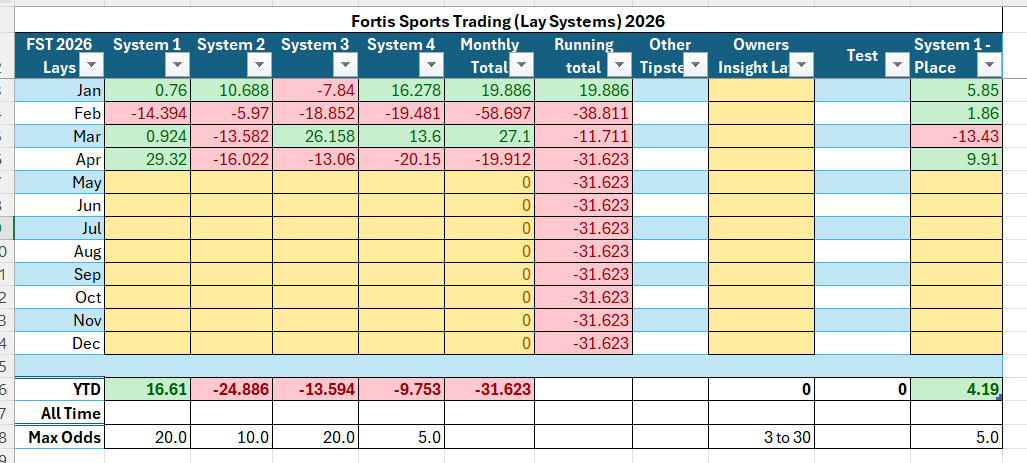
Task: Click YTD System 4 total -9.753
Action: point(401,390)
